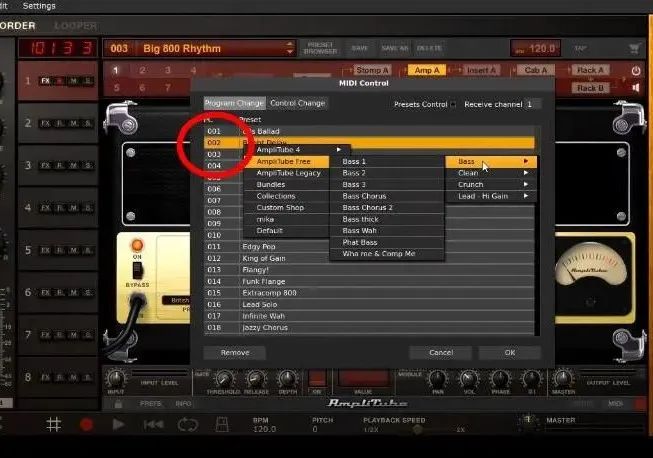Play the recorder from the transport bar
Viewport: 653px width, 458px height.
[x=118, y=425]
